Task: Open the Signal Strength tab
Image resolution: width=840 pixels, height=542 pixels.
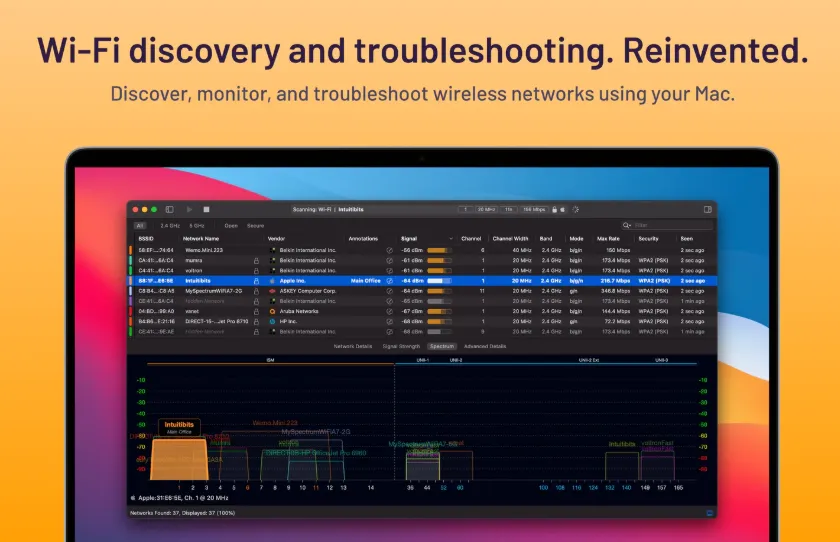Action: click(x=401, y=347)
